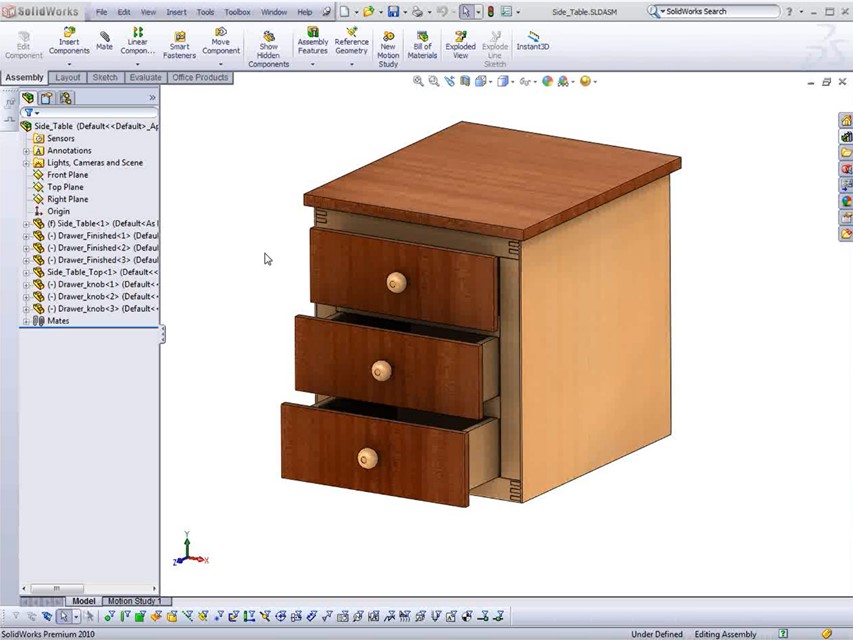Image resolution: width=853 pixels, height=640 pixels.
Task: Expand the Mates folder in tree
Action: click(26, 321)
